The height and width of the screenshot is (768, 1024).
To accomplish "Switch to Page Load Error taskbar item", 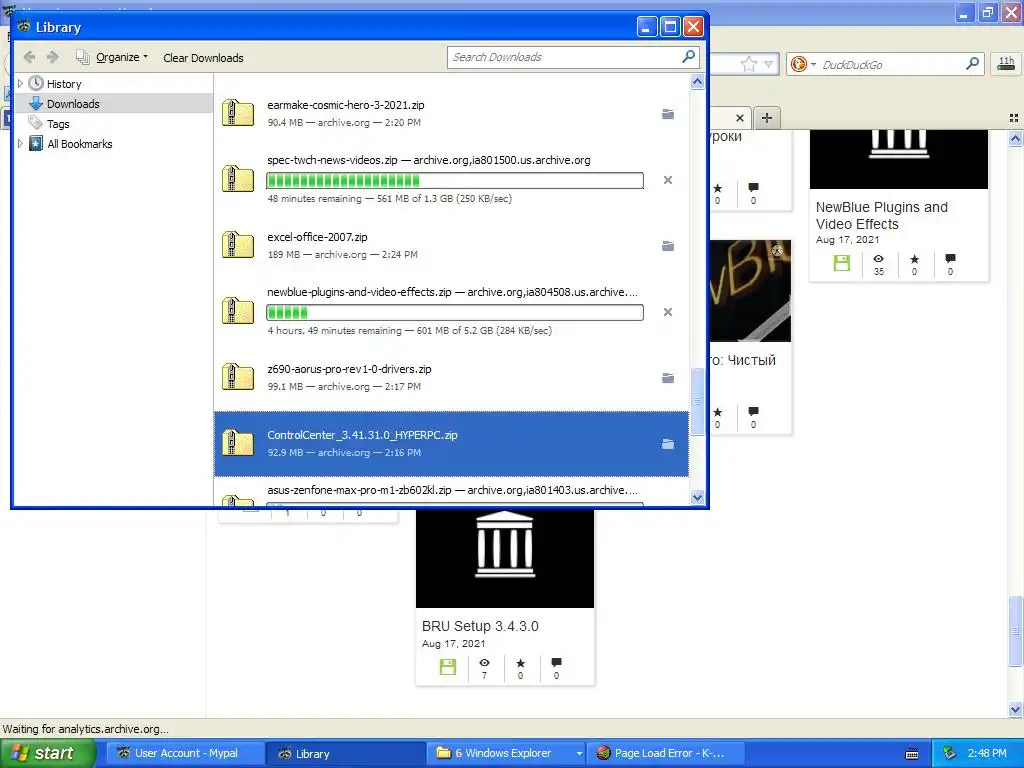I will coord(665,754).
